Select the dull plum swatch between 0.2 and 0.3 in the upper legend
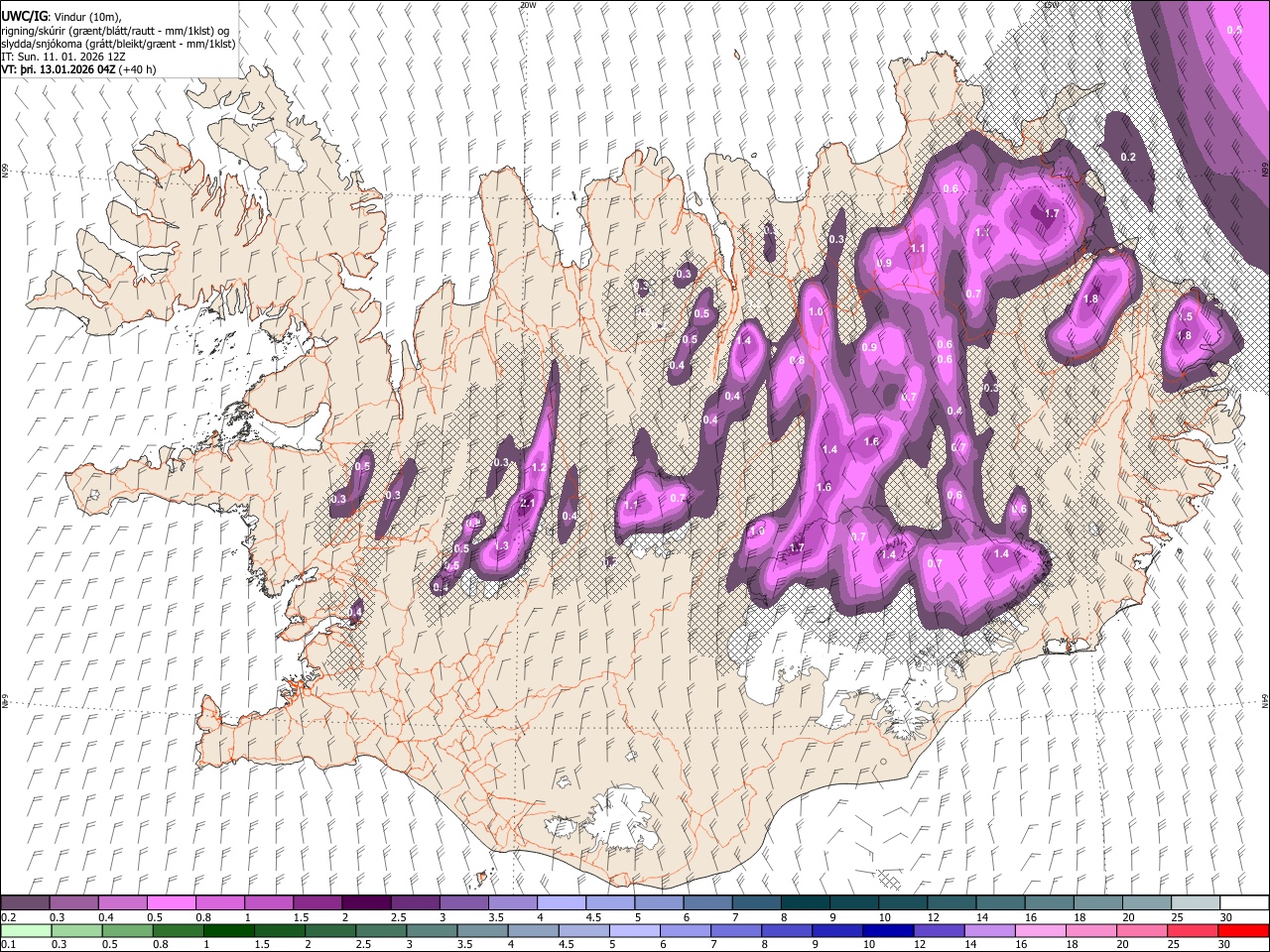The image size is (1270, 952). point(25,903)
